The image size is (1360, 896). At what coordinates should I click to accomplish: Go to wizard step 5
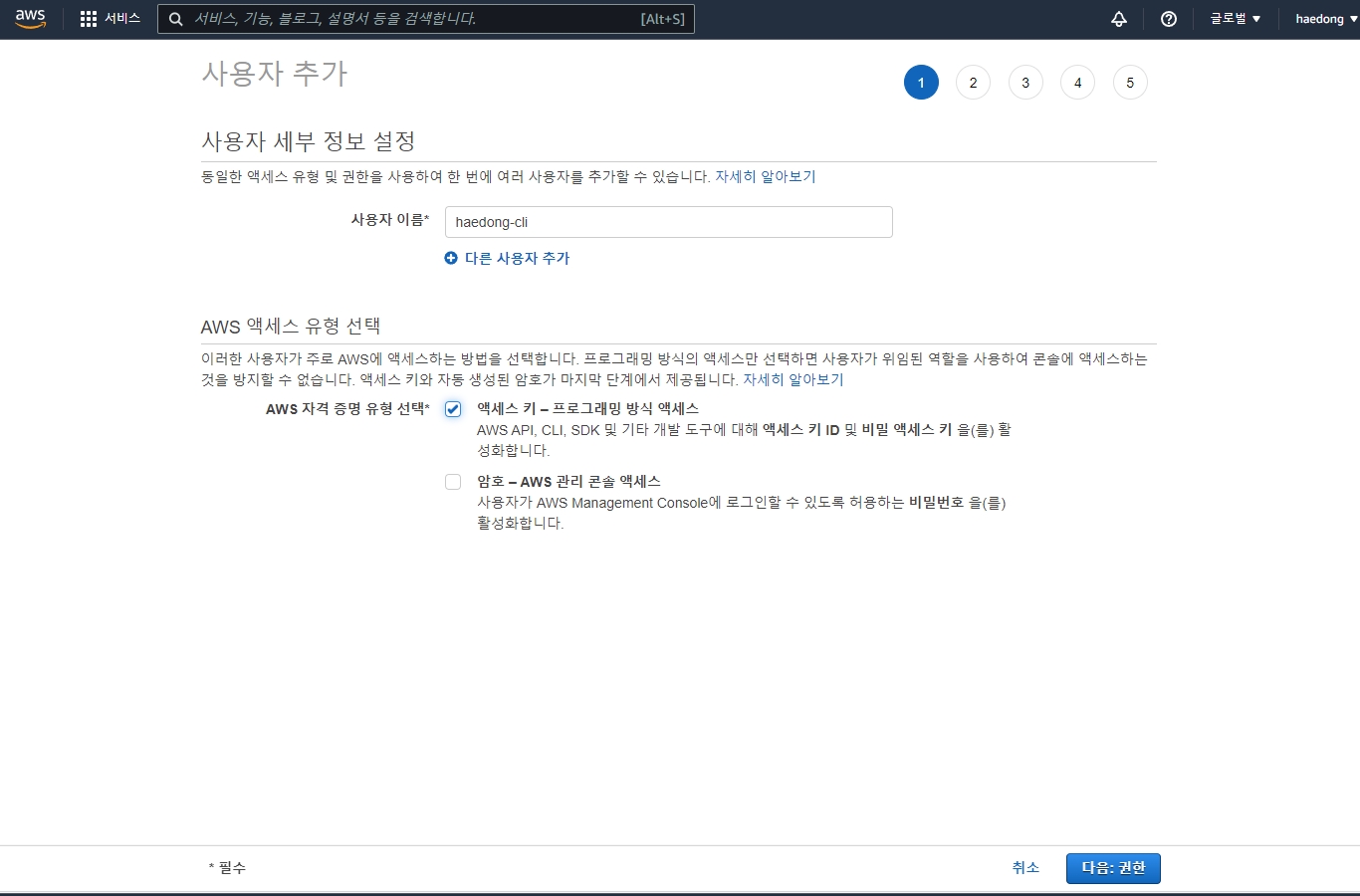tap(1130, 83)
